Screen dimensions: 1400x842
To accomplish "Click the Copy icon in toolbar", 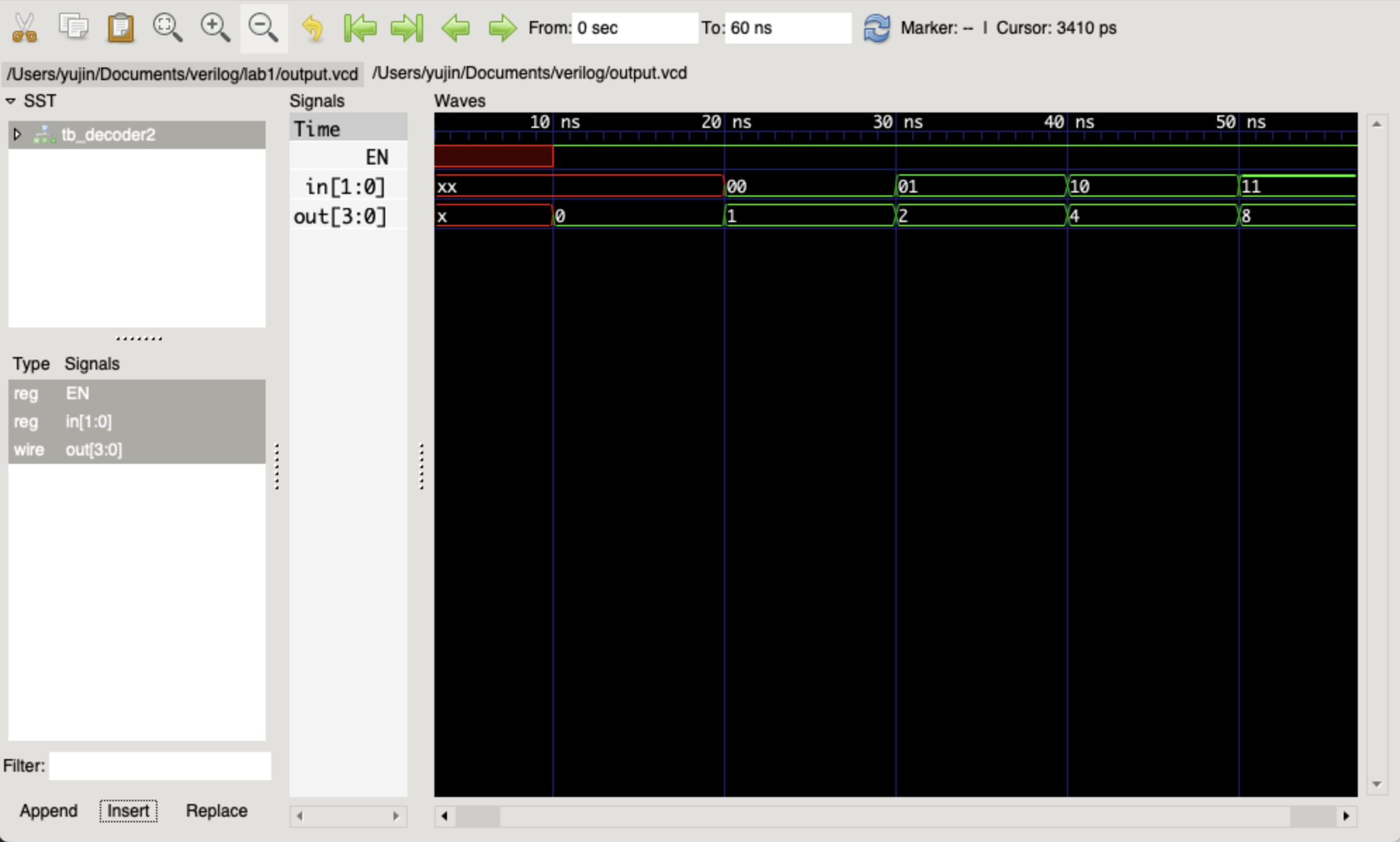I will click(73, 28).
